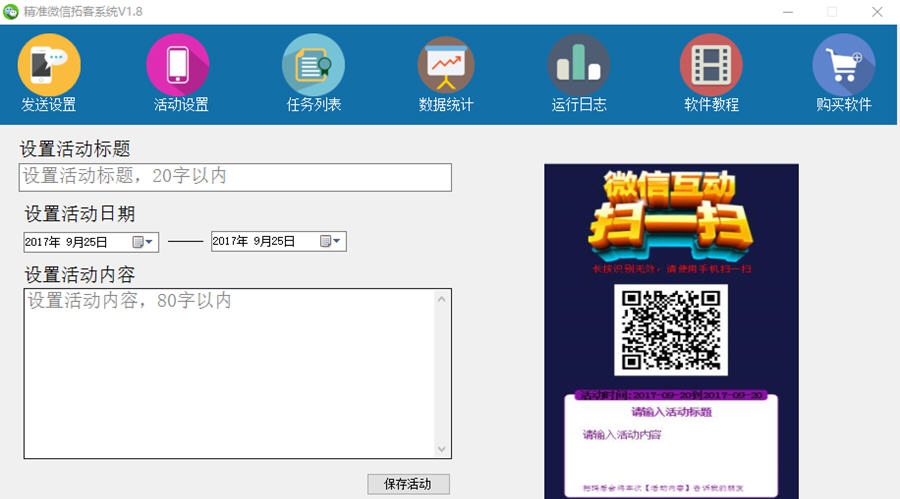This screenshot has width=900, height=499.
Task: Click the 保存活动 button
Action: (408, 484)
